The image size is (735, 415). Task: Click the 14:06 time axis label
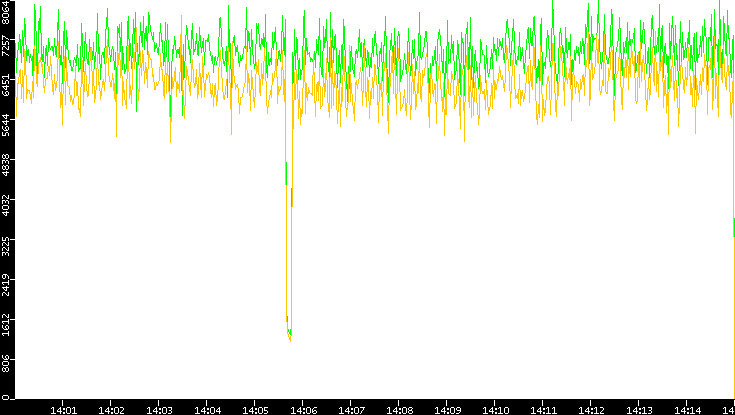point(303,410)
